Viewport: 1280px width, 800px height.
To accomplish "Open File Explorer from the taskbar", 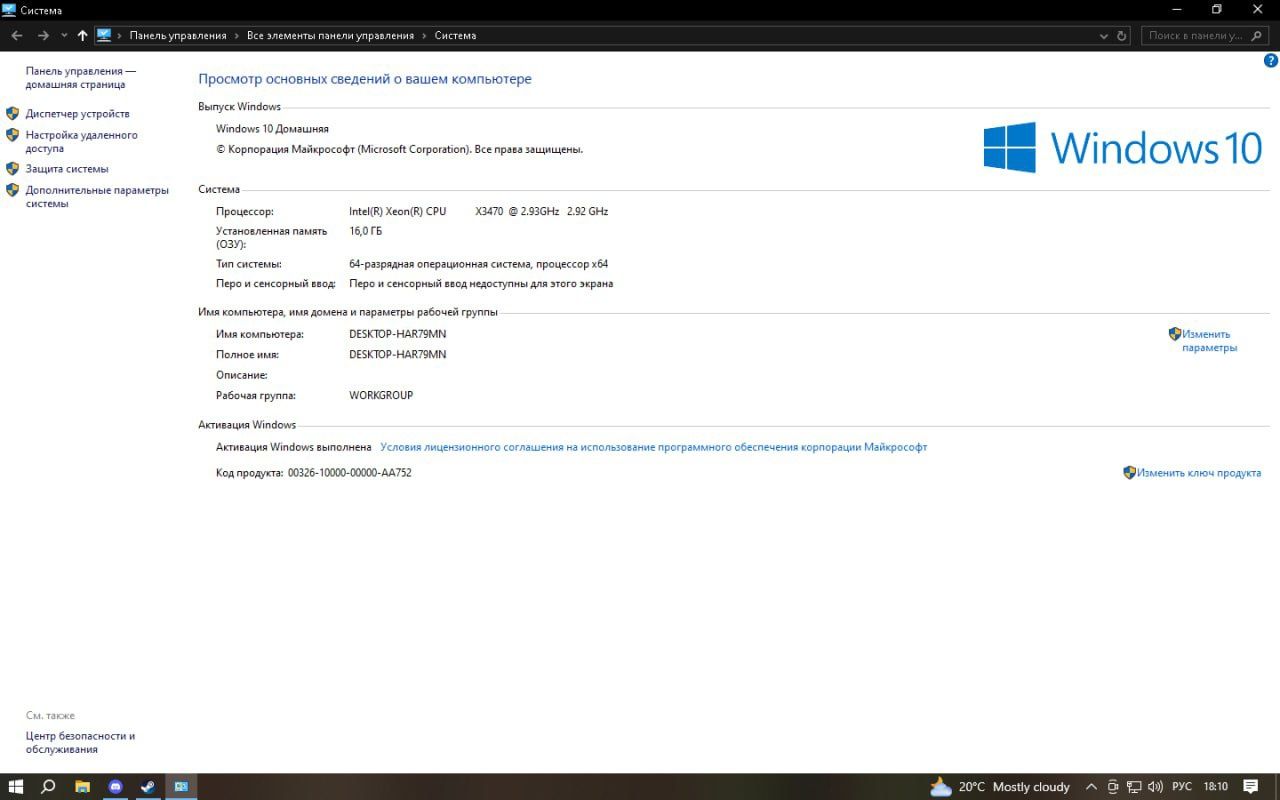I will click(83, 787).
